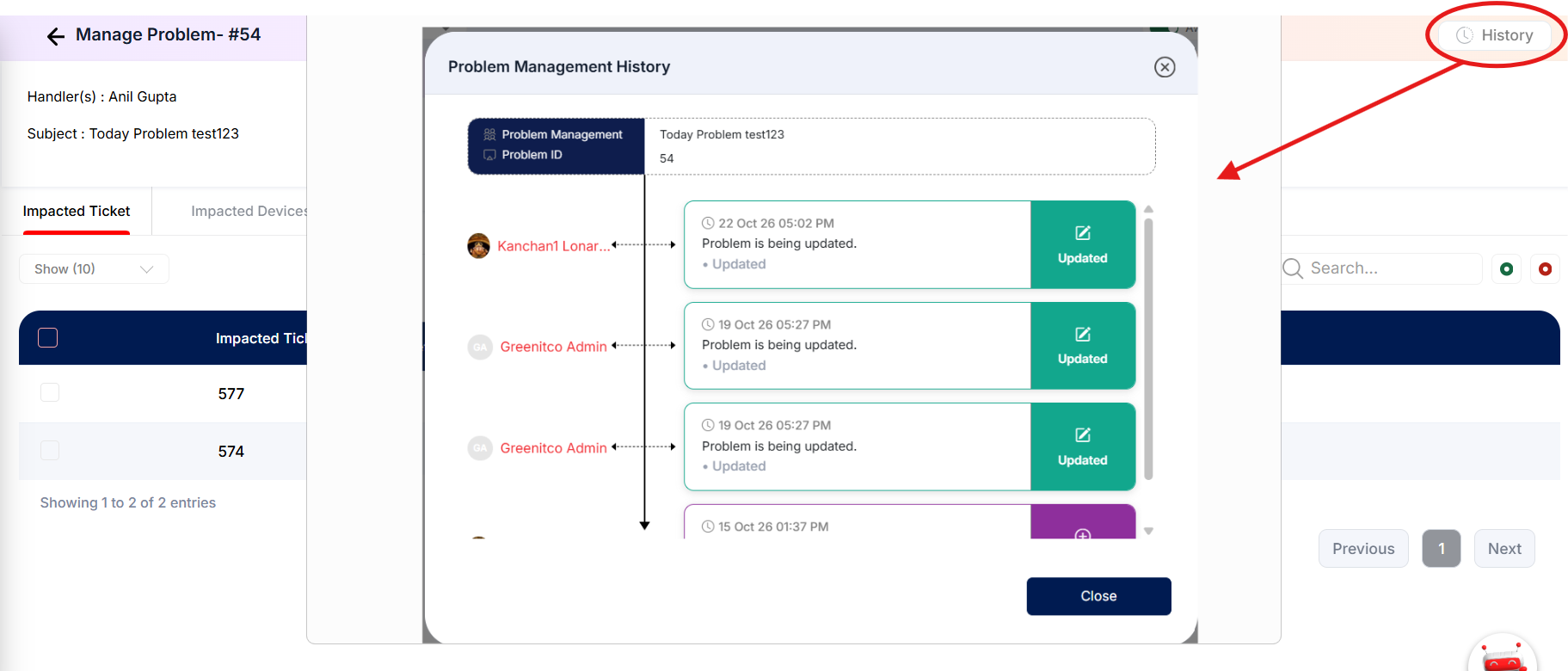Click the purple plus badge for 15 Oct entry

coord(1083,523)
